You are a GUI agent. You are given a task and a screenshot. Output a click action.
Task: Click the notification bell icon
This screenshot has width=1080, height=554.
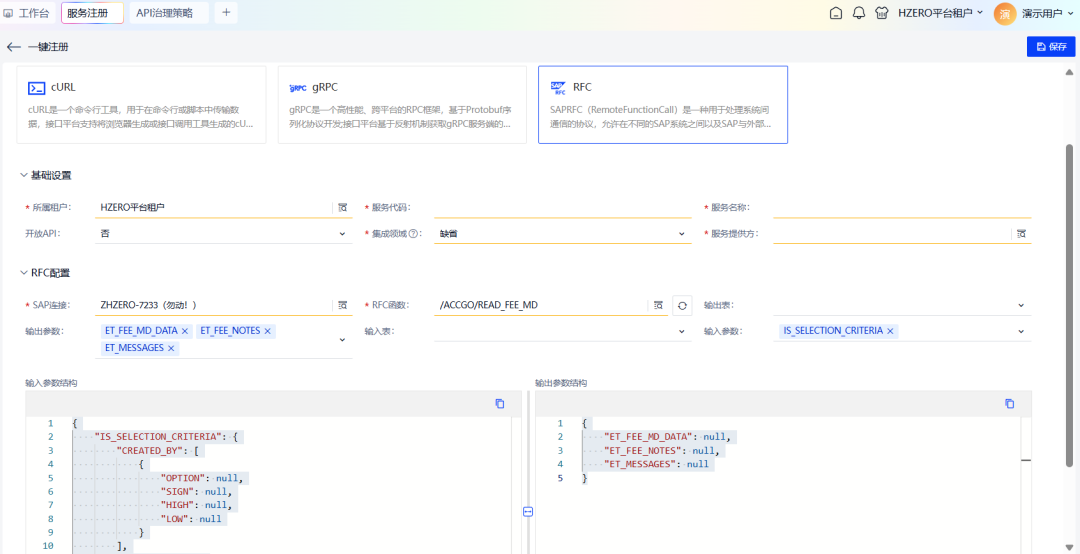coord(858,13)
